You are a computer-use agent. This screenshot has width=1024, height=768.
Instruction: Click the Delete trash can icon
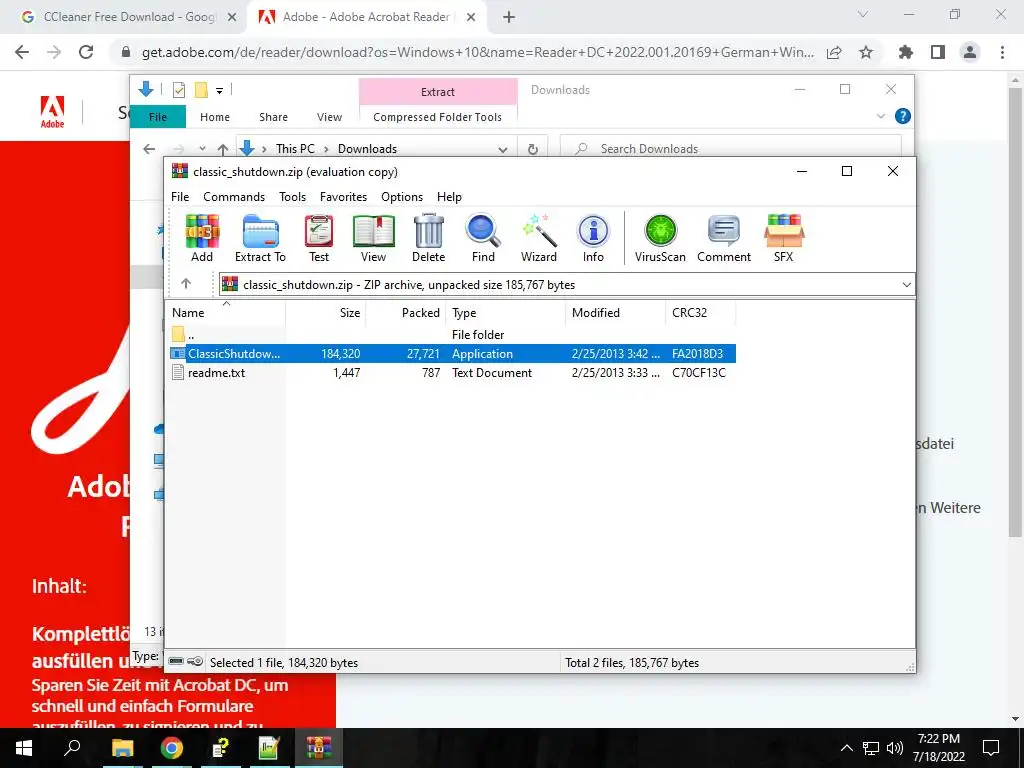[428, 238]
